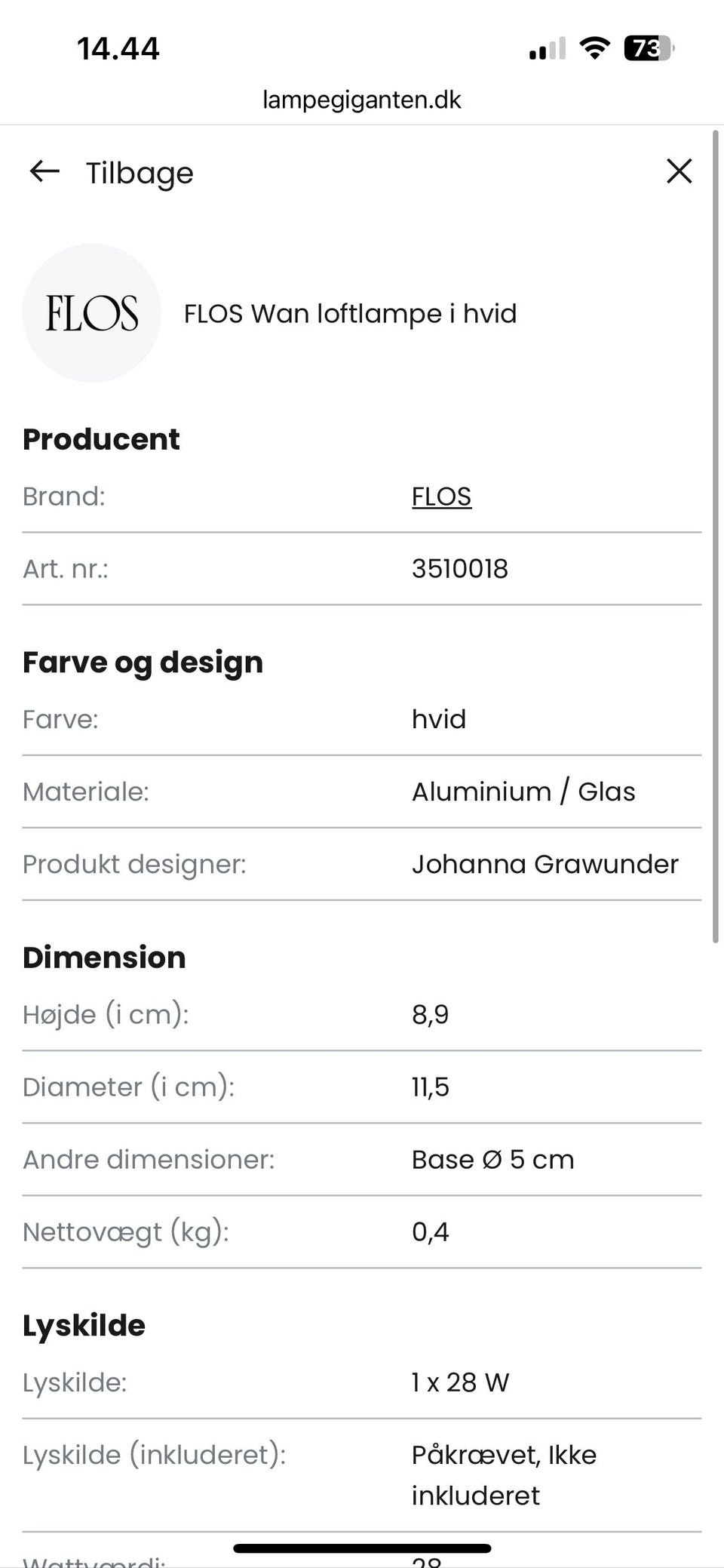Open the FLOS brand link

[x=441, y=497]
